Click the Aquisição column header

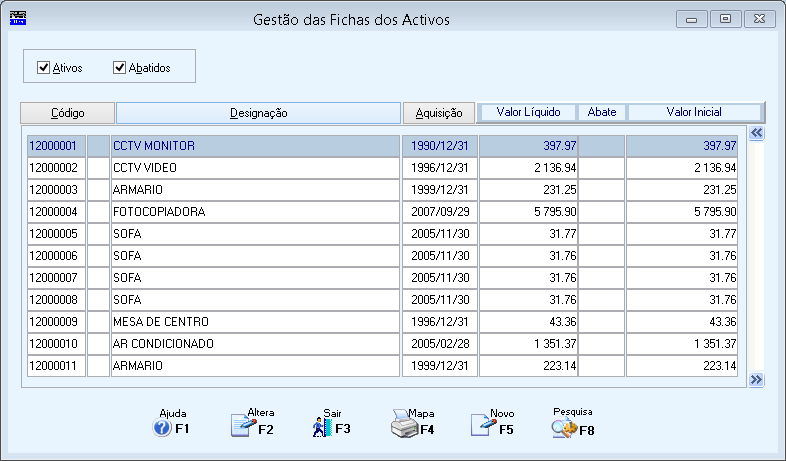click(x=439, y=113)
